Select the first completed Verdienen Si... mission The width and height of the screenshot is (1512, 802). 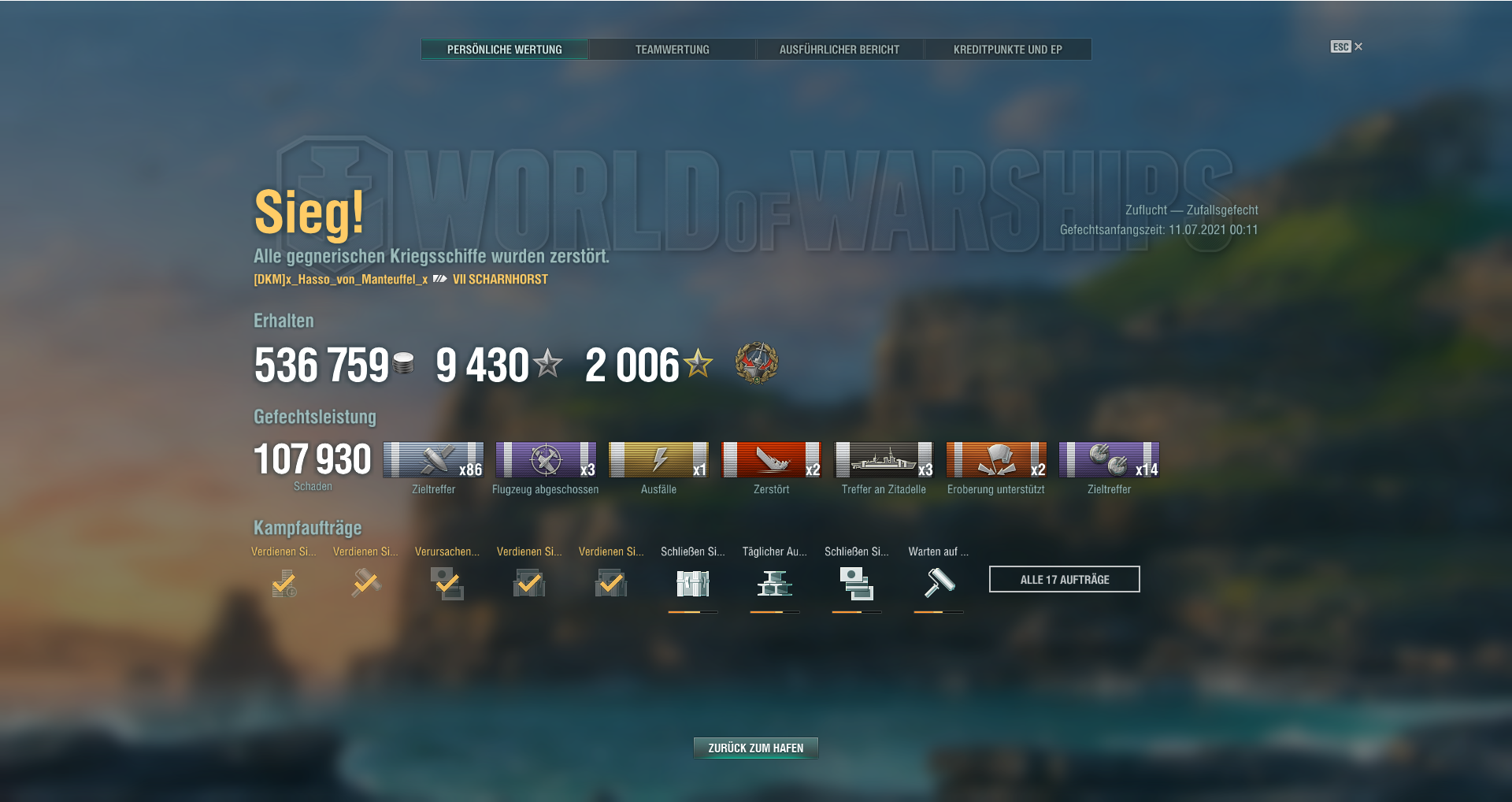point(284,584)
